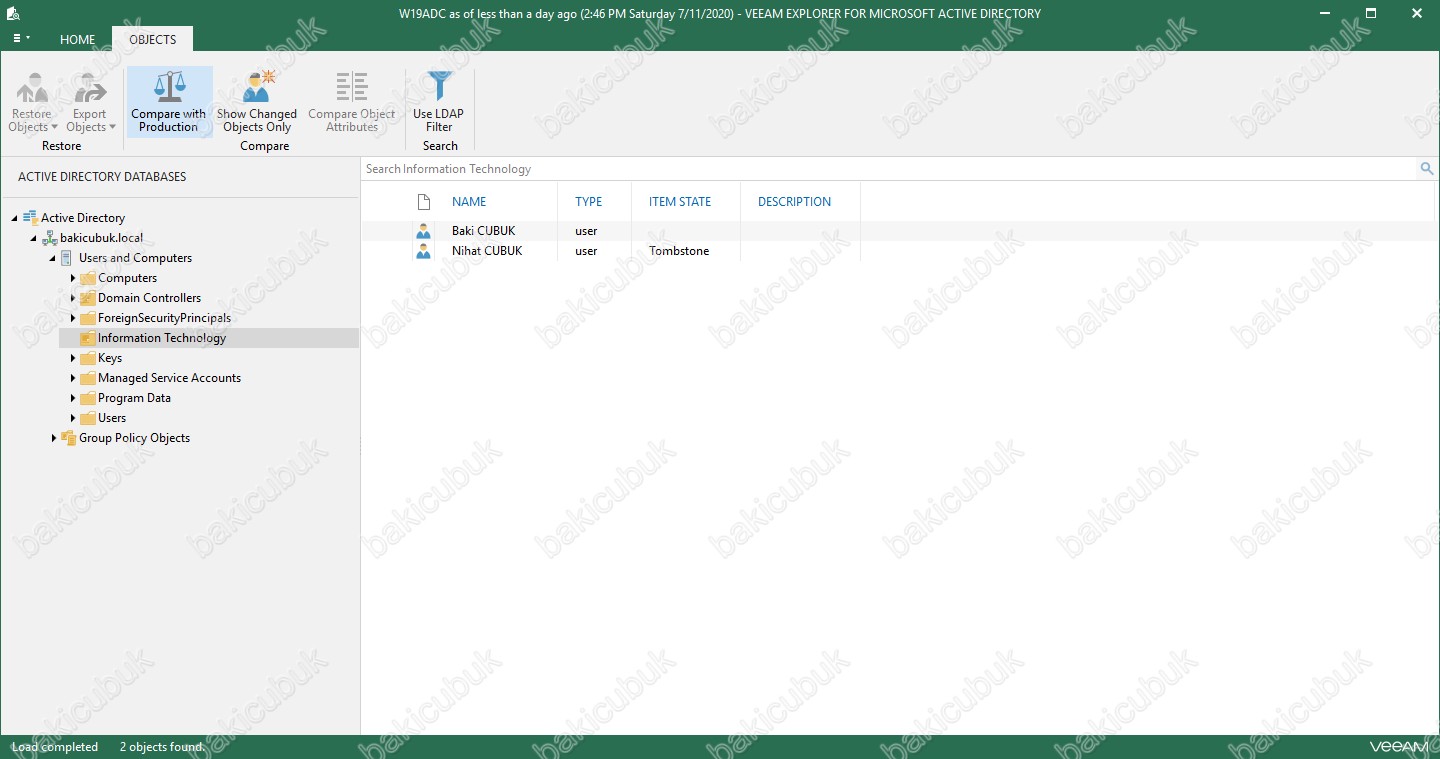Expand the Program Data folder arrow
The image size is (1440, 759).
[72, 398]
